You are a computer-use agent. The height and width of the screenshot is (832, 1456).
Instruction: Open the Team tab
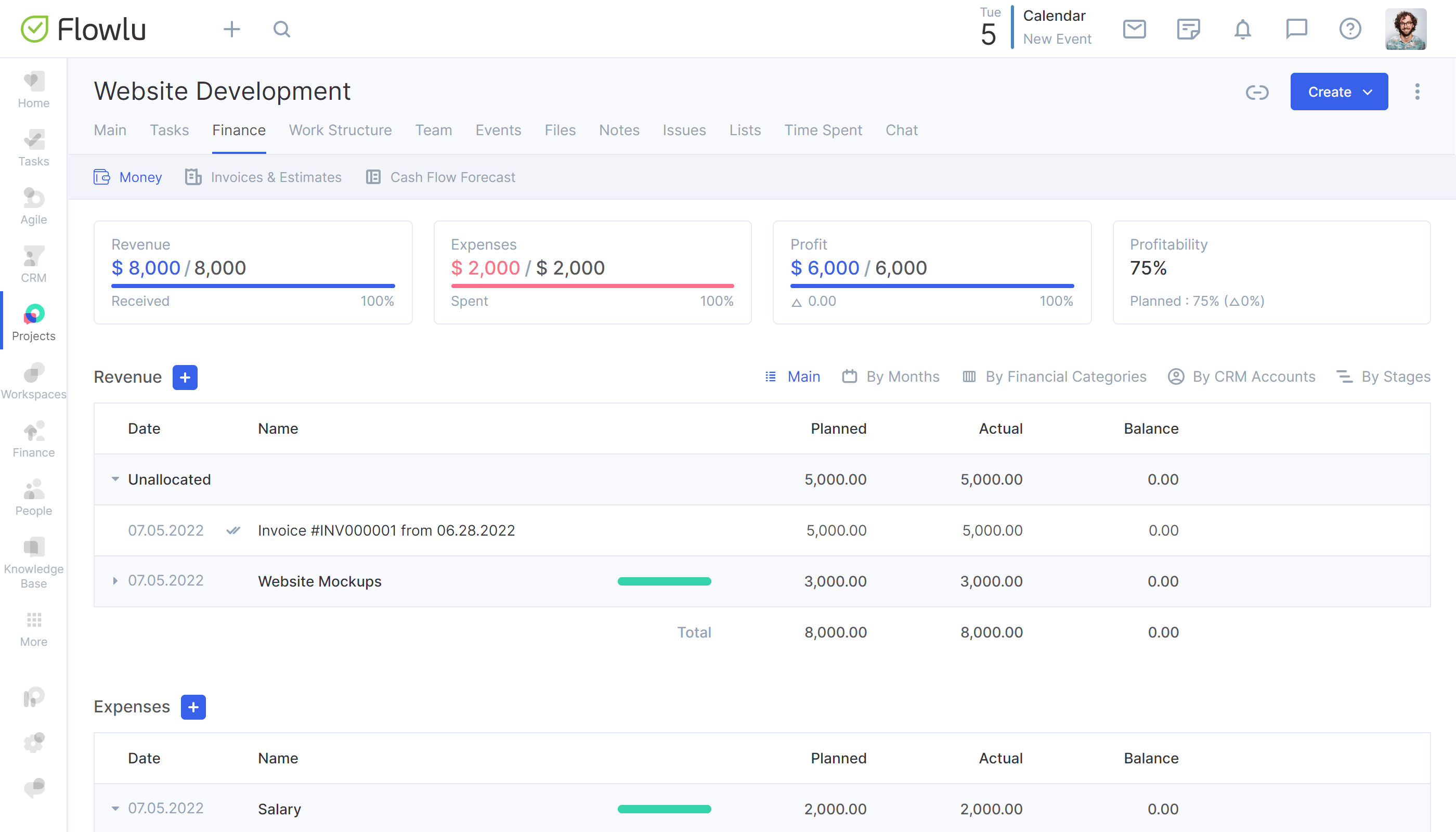coord(434,131)
